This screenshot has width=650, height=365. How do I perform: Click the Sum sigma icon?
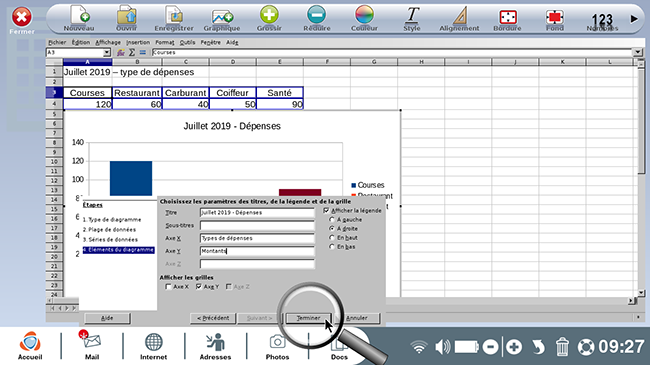(x=132, y=52)
